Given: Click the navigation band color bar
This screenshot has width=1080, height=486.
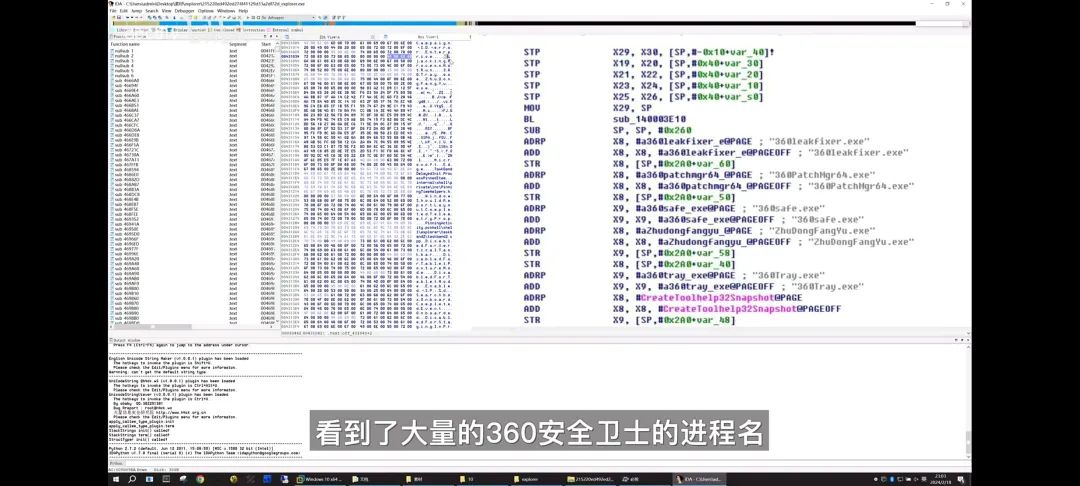Looking at the screenshot, I should pos(600,25).
